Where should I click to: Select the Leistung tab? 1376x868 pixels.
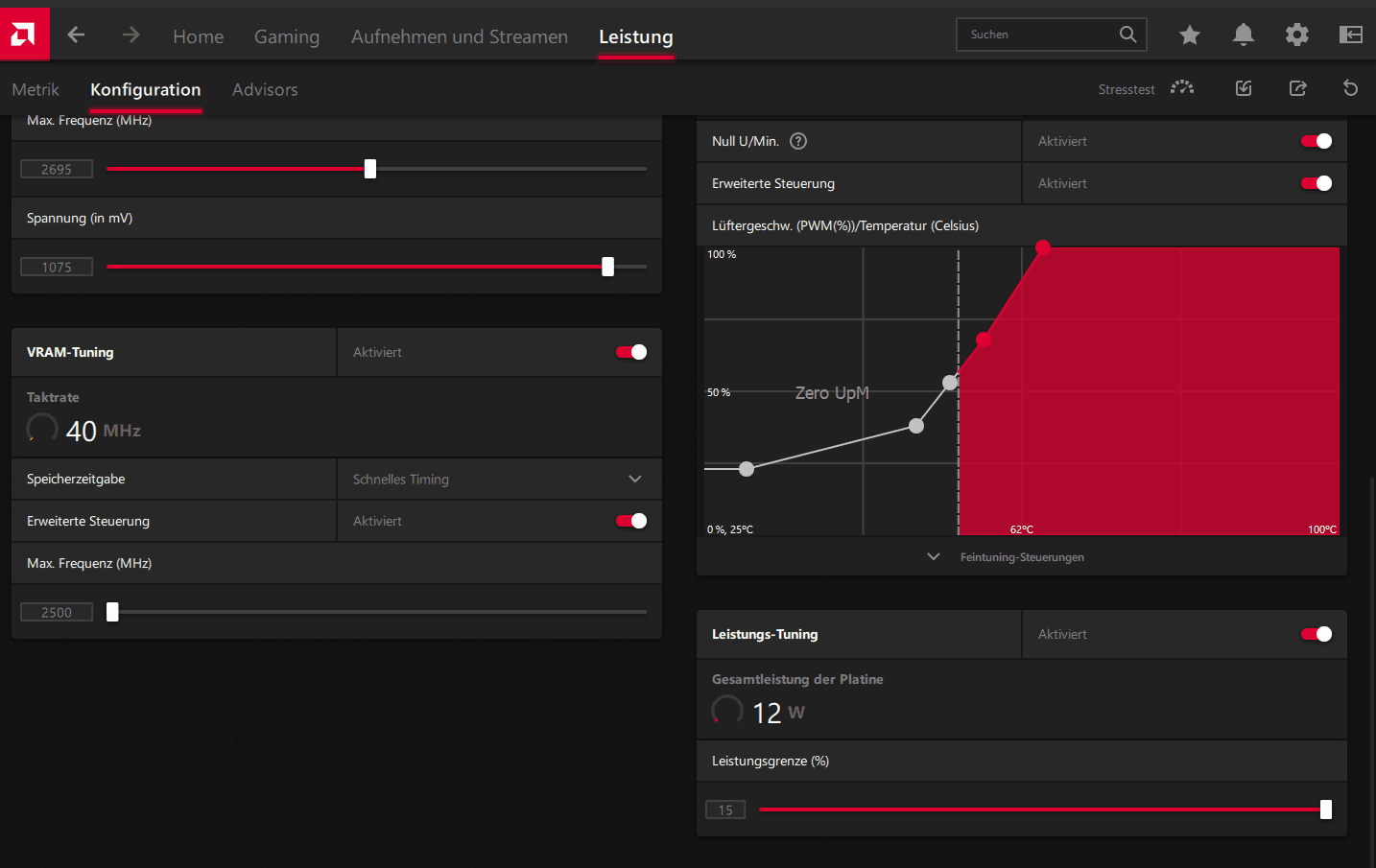(636, 36)
